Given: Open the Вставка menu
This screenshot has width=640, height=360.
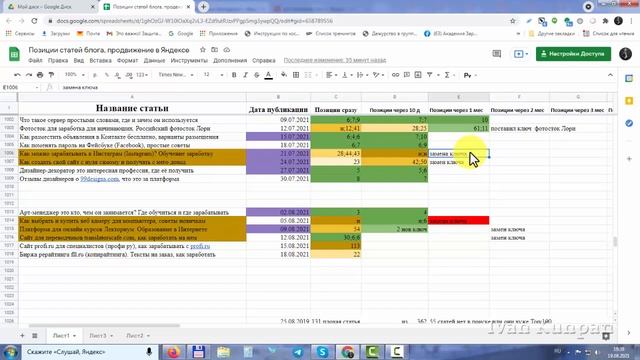Looking at the screenshot, I should [x=100, y=60].
